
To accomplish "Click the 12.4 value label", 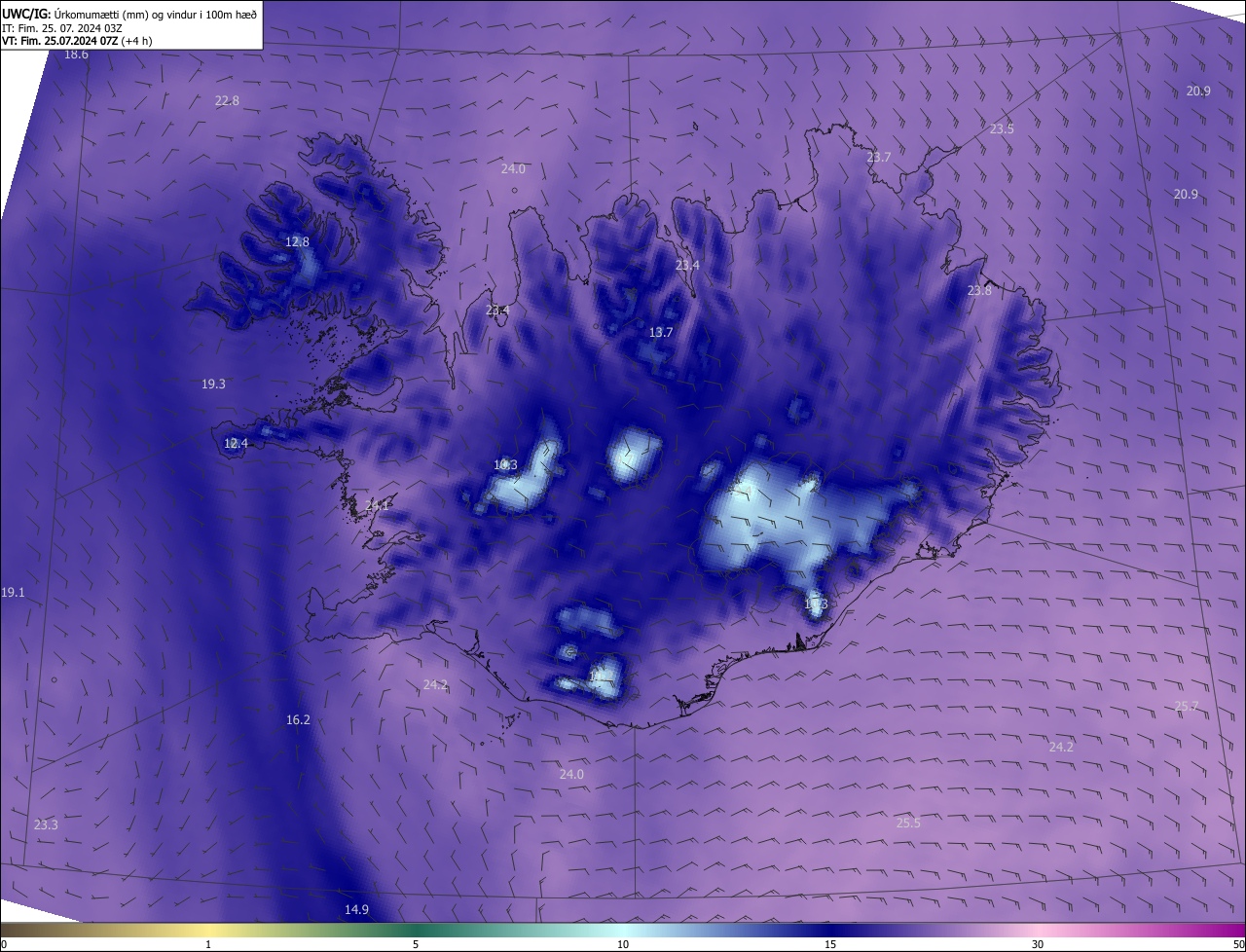I will [236, 443].
